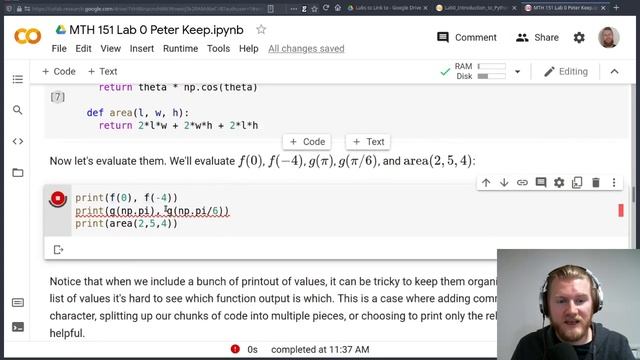Click the line print(area(2,5,4))

coord(127,223)
